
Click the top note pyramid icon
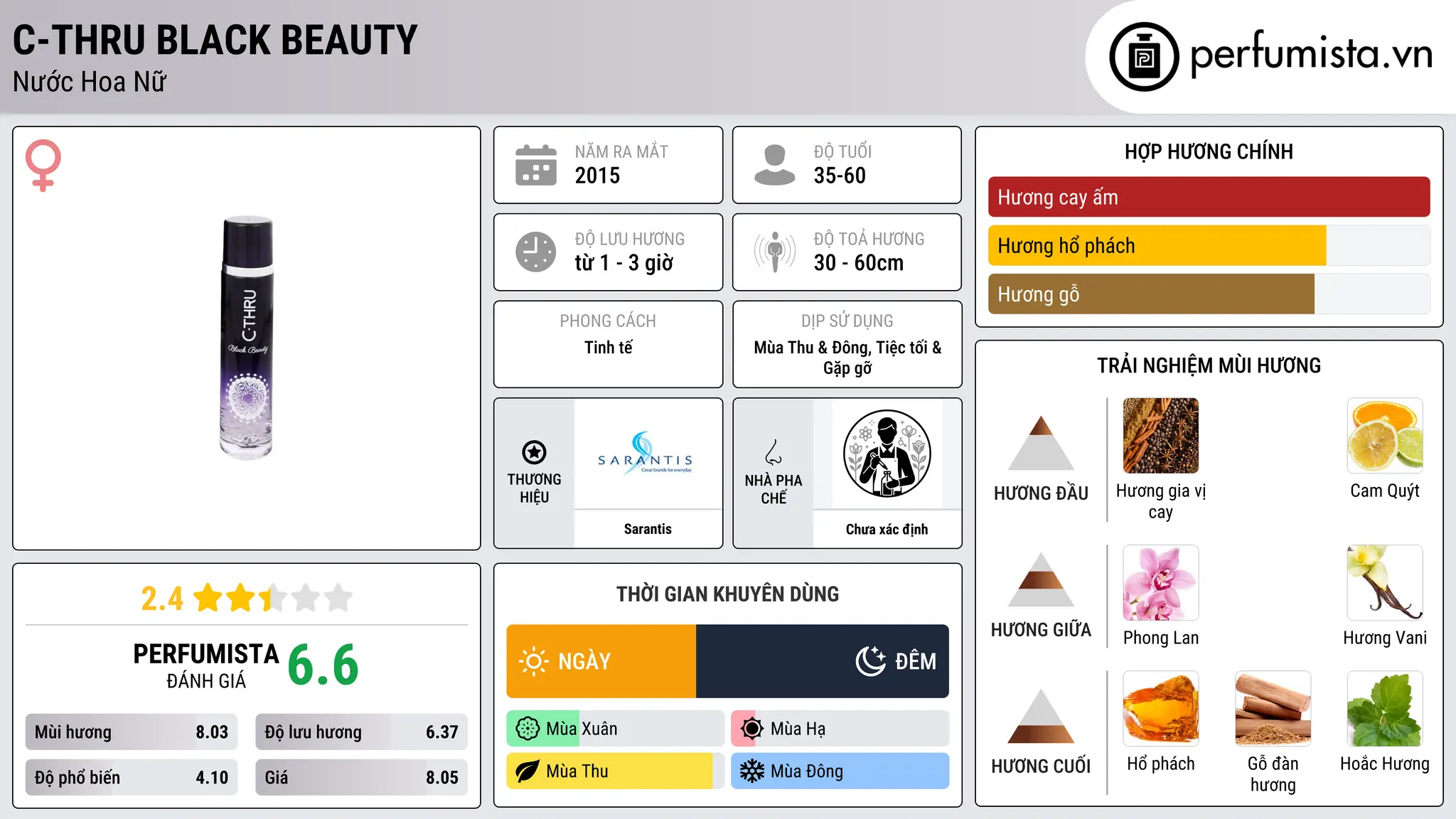coord(1041,443)
